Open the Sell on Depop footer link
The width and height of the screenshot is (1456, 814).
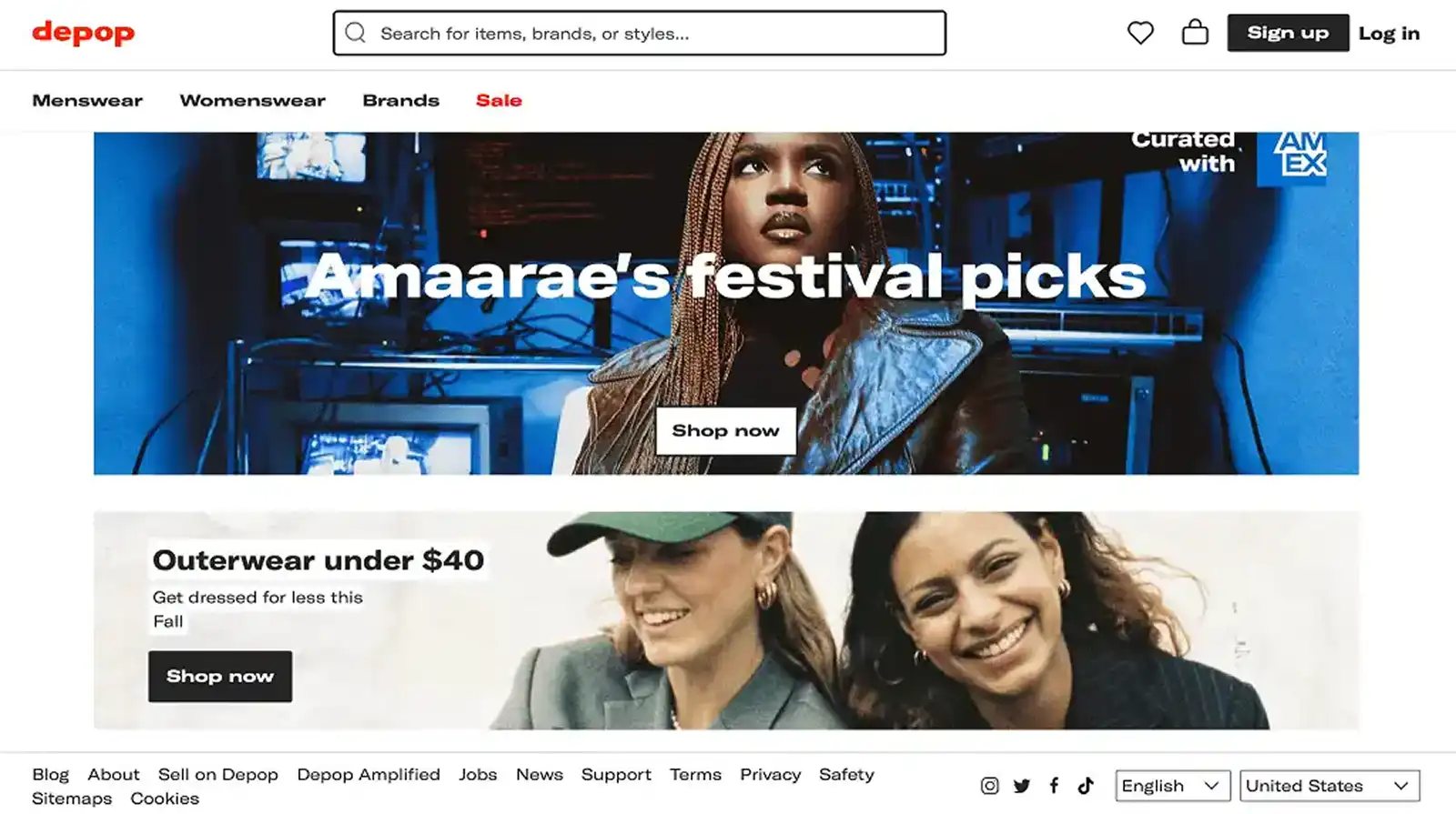point(218,774)
